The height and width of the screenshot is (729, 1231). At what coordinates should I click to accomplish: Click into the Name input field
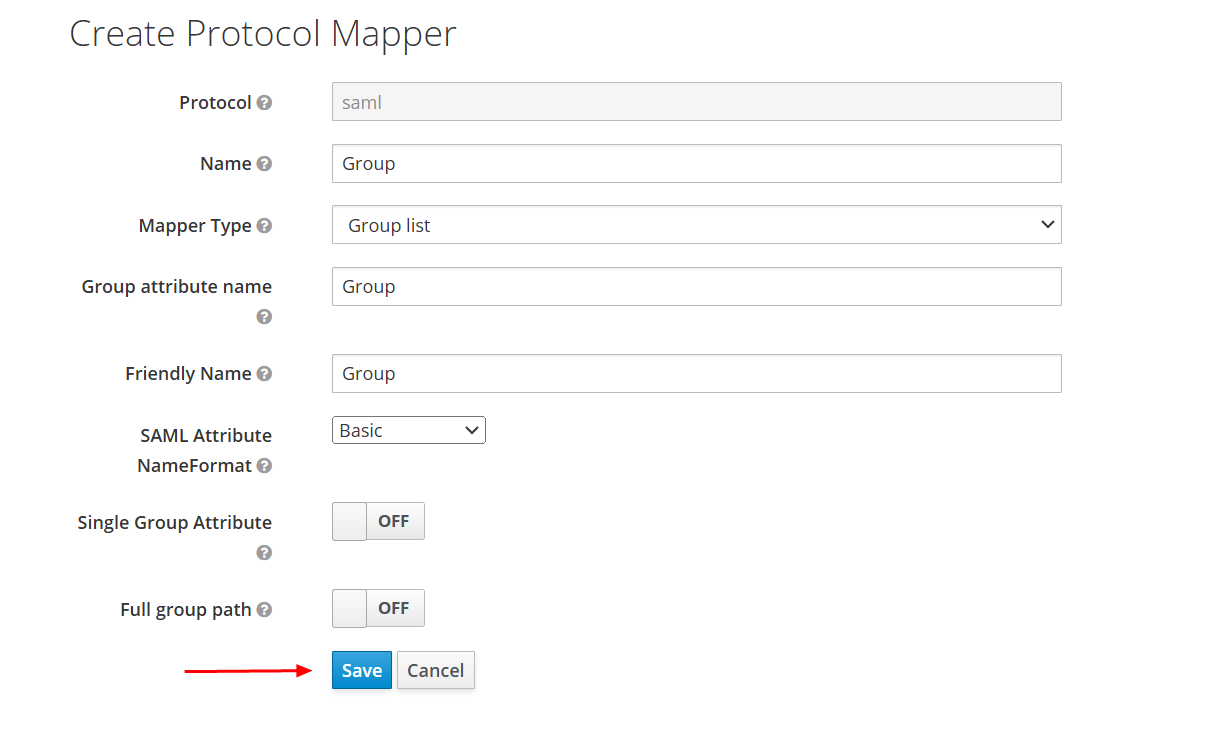pos(696,164)
